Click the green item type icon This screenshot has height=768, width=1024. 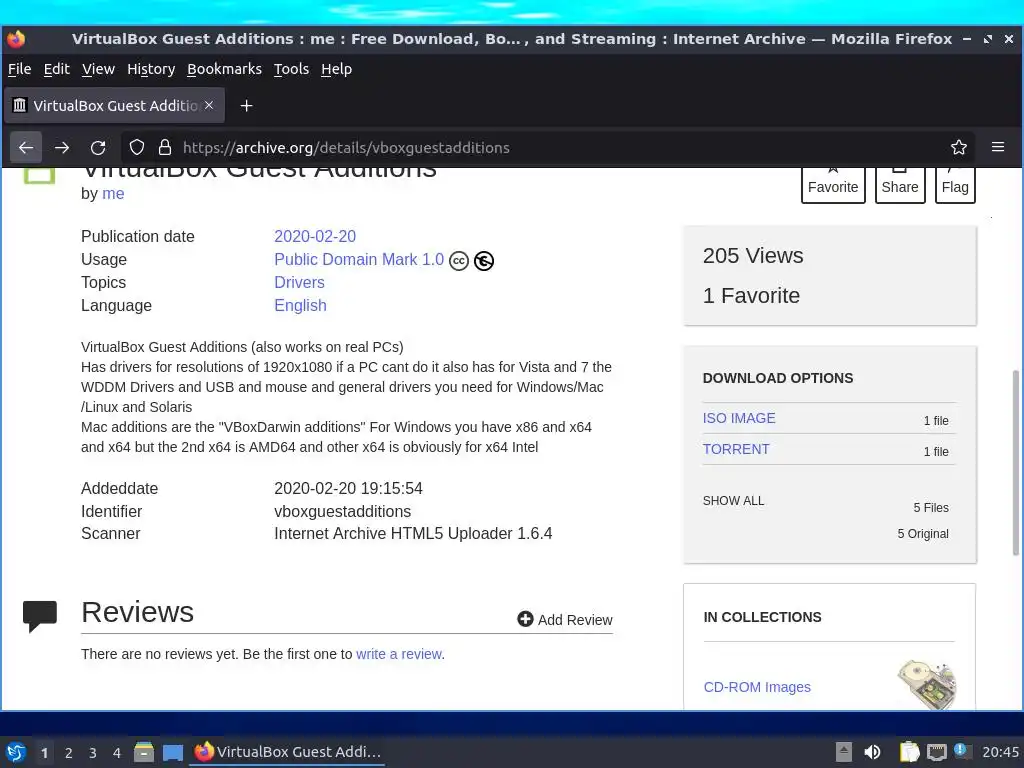pos(40,176)
